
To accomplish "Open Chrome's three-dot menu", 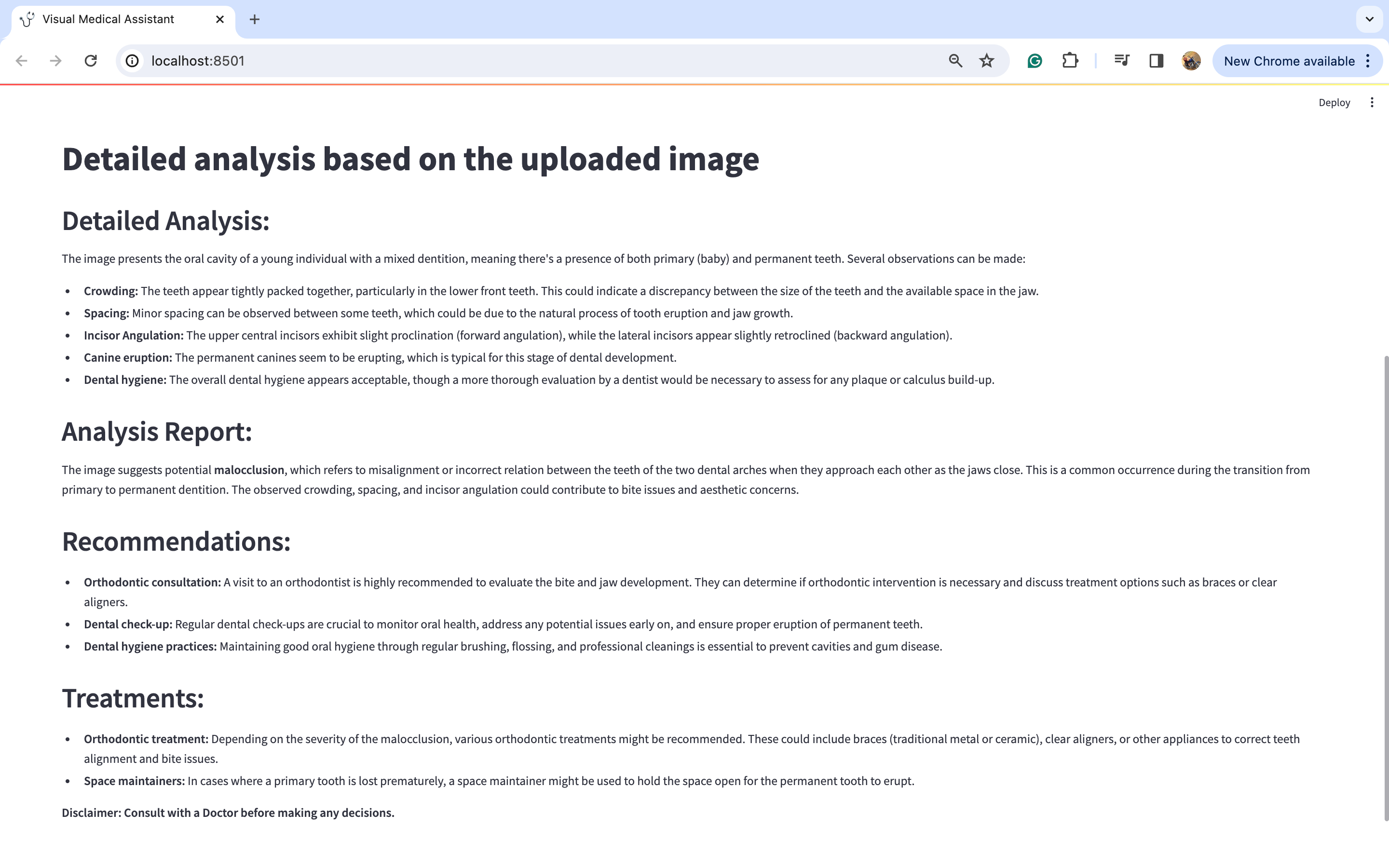I will [1368, 61].
